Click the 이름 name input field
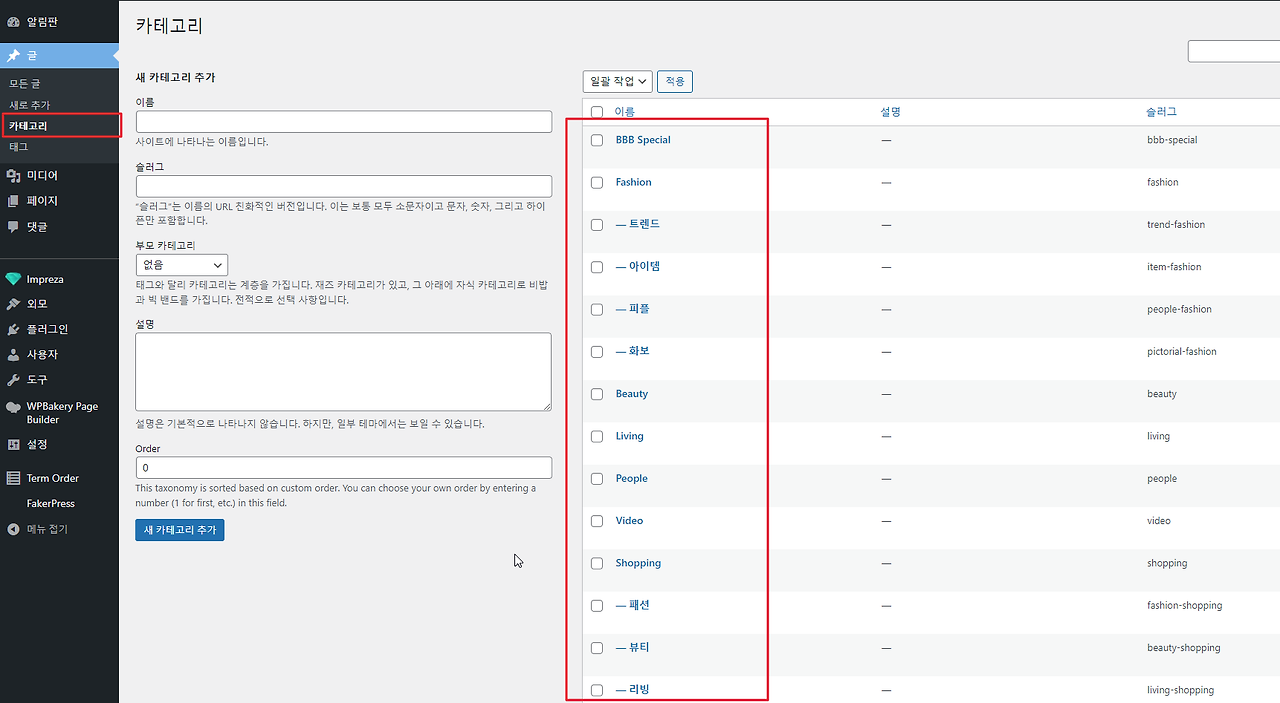Screen dimensions: 1280x703 point(344,122)
